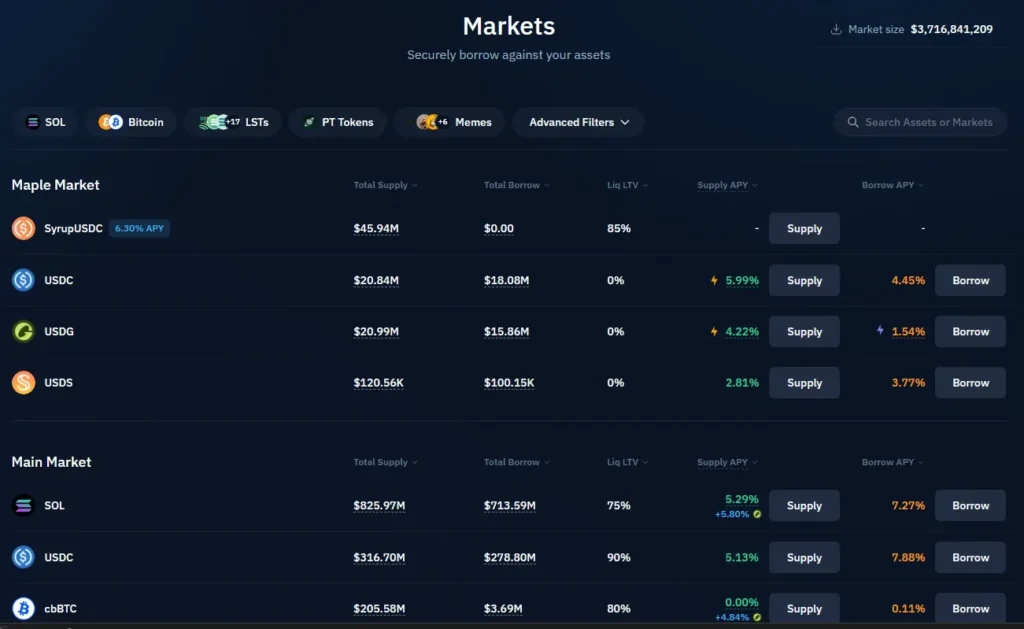Supply USDC in Main Market

point(804,557)
